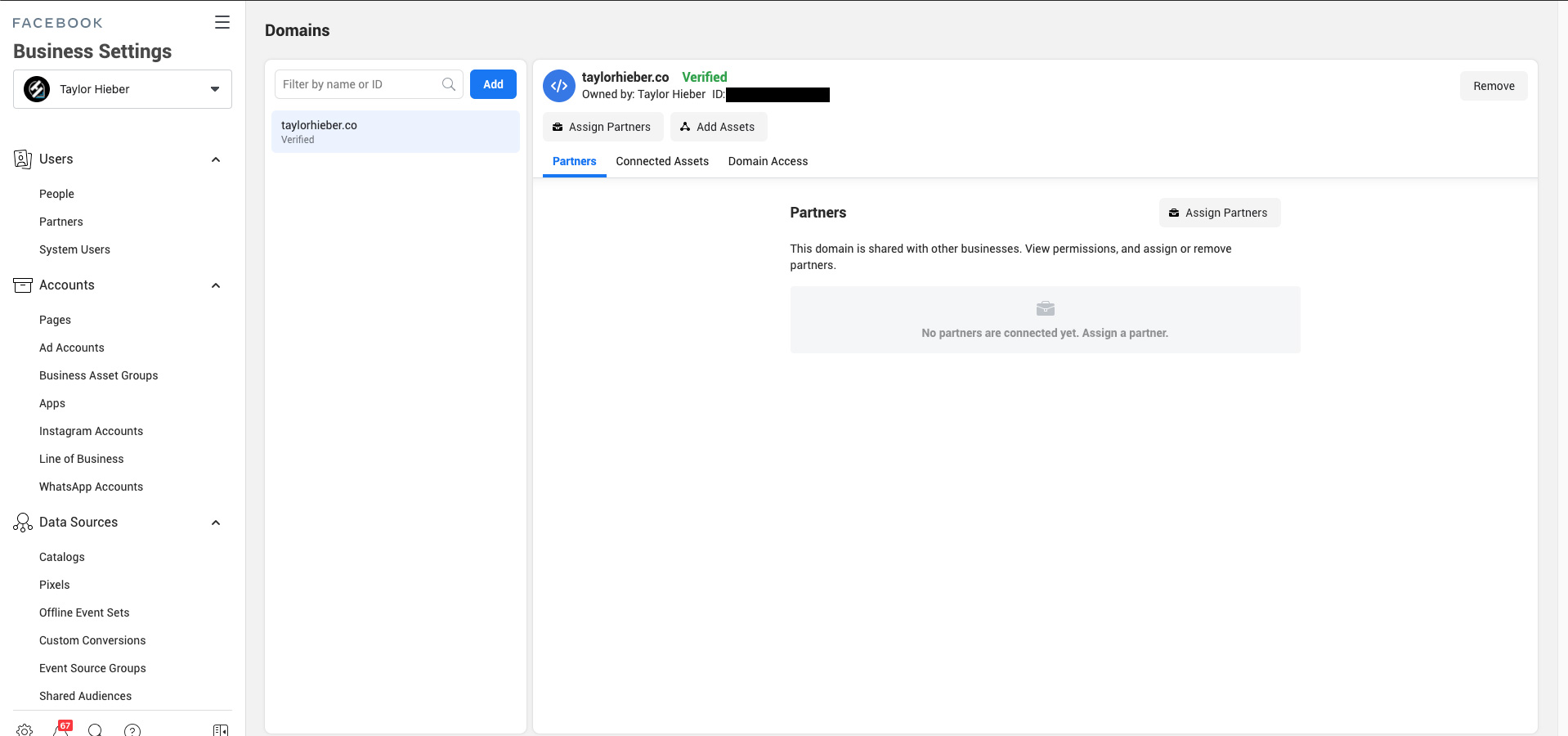
Task: Open Line of Business
Action: point(82,459)
